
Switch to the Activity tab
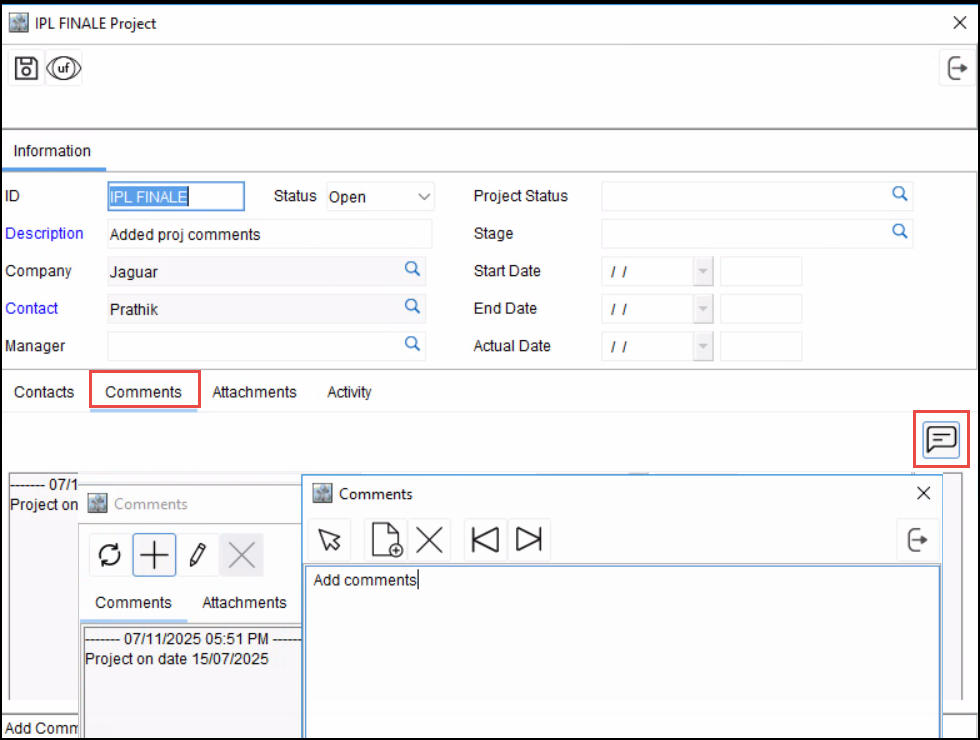tap(349, 392)
